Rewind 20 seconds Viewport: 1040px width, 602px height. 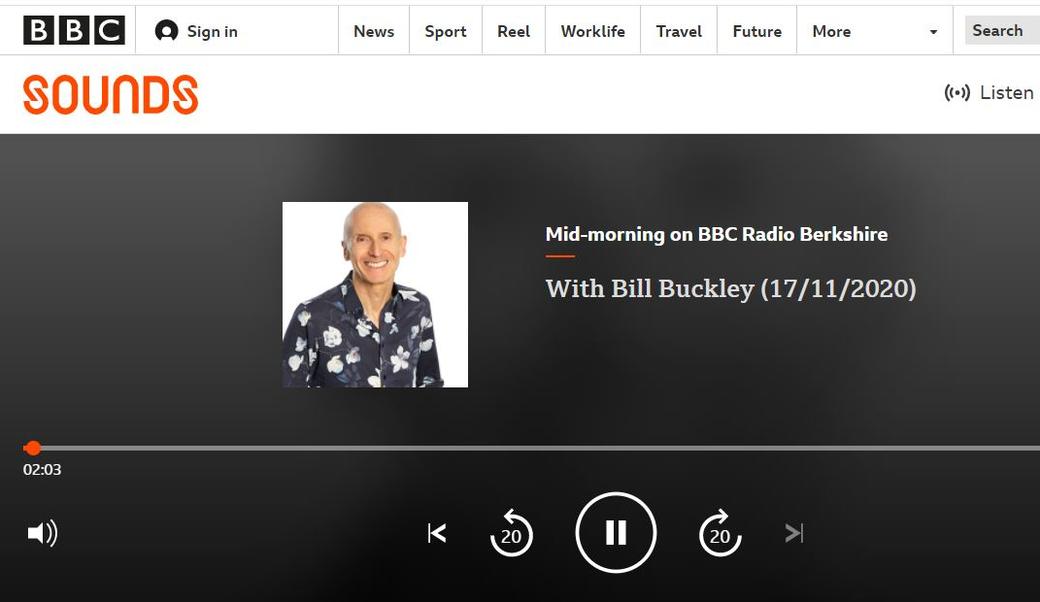click(511, 533)
